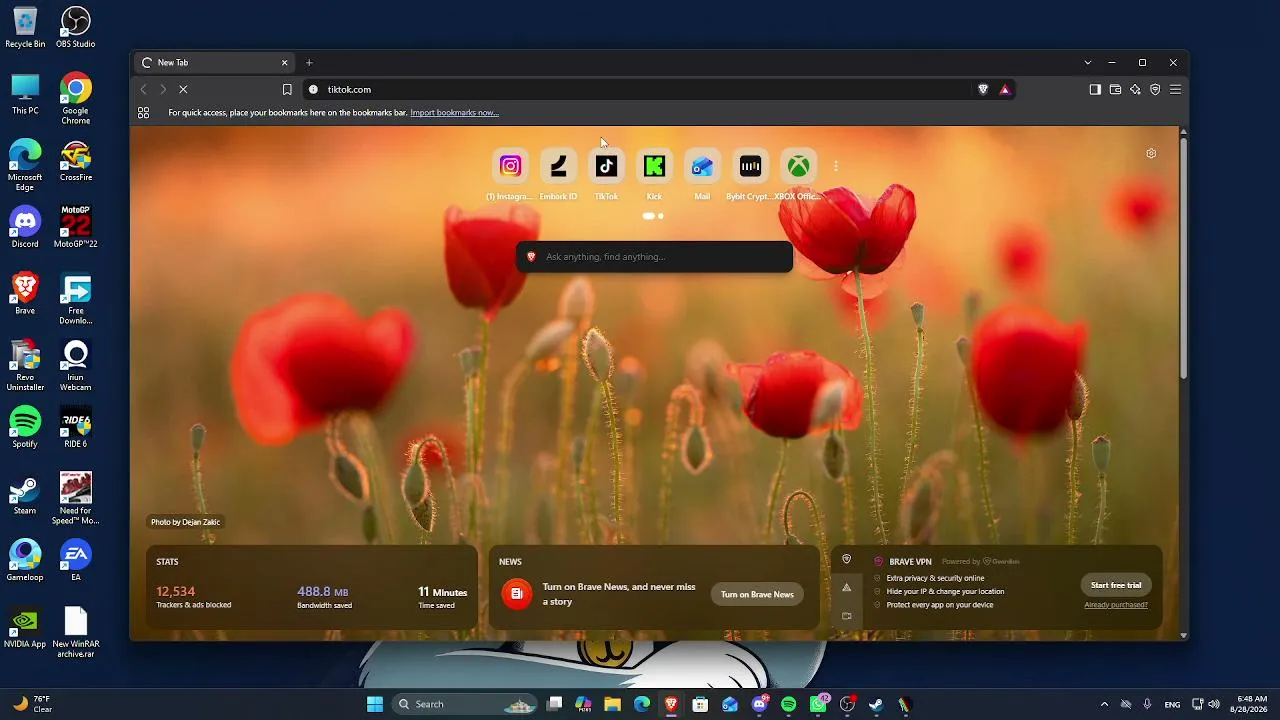Open WhatsApp from the taskbar

pos(819,704)
